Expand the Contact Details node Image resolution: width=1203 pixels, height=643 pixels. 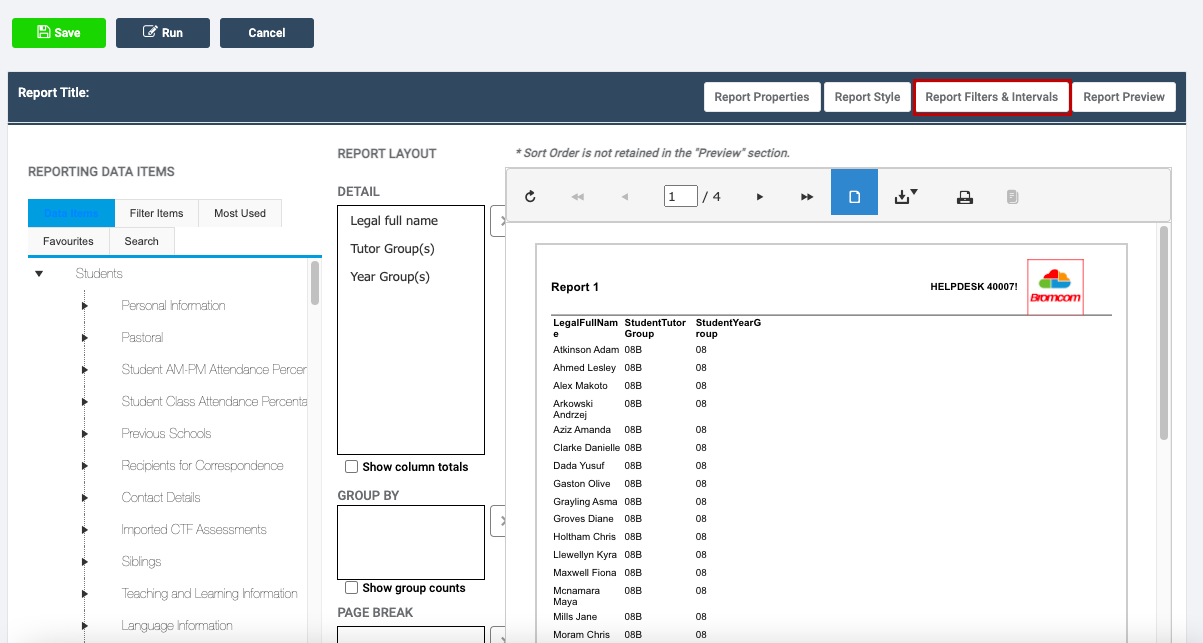[84, 497]
